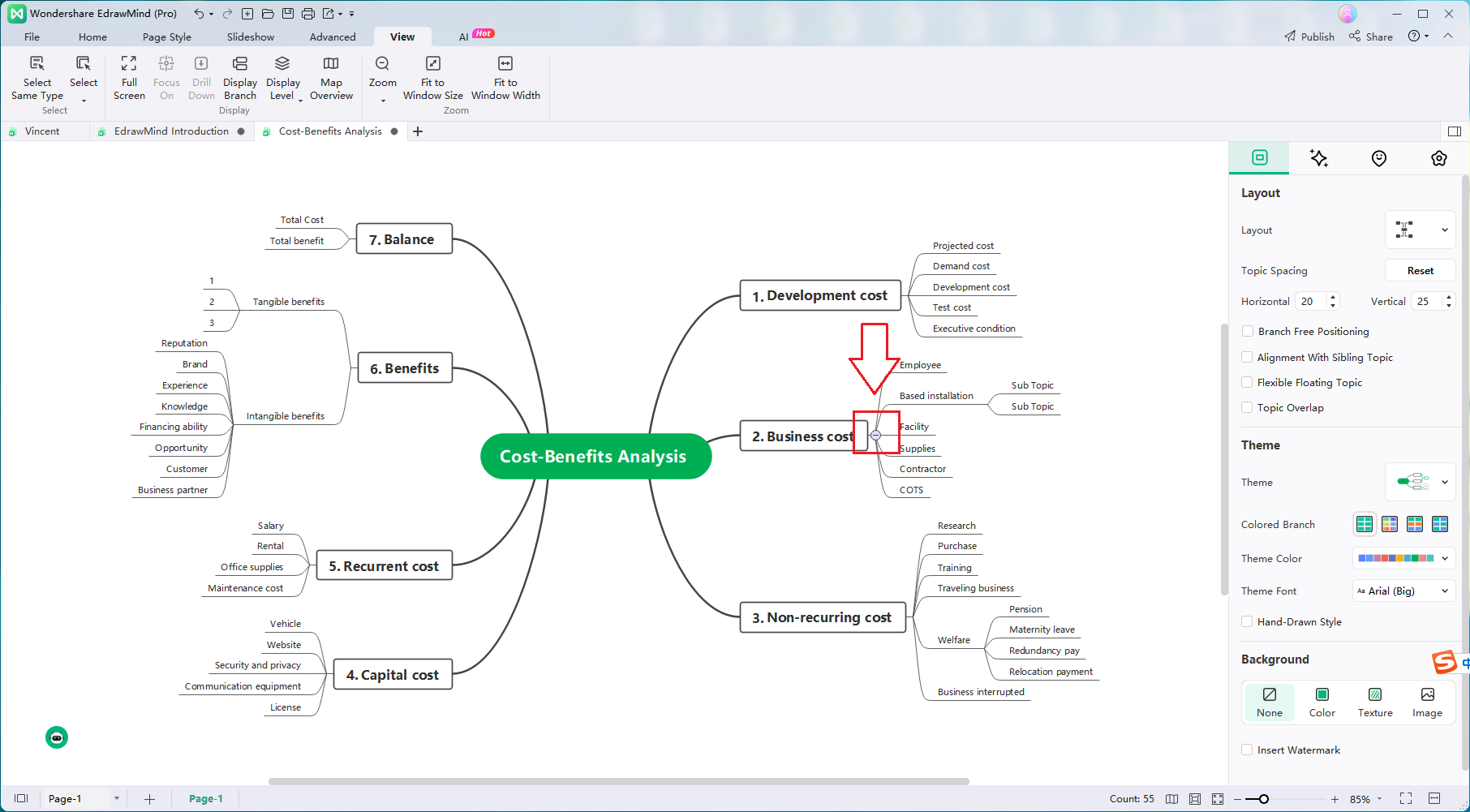Click the Publish button
This screenshot has width=1470, height=812.
(x=1309, y=37)
